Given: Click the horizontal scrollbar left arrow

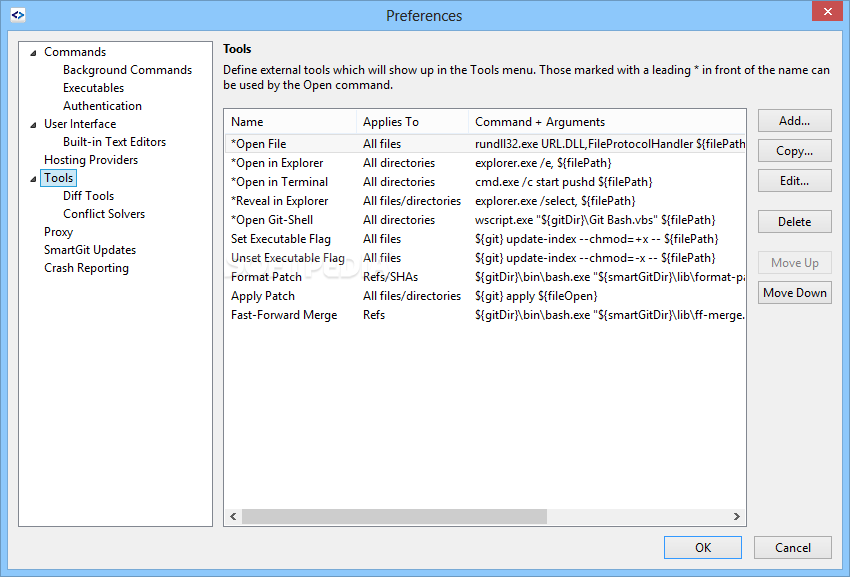Looking at the screenshot, I should (x=233, y=516).
